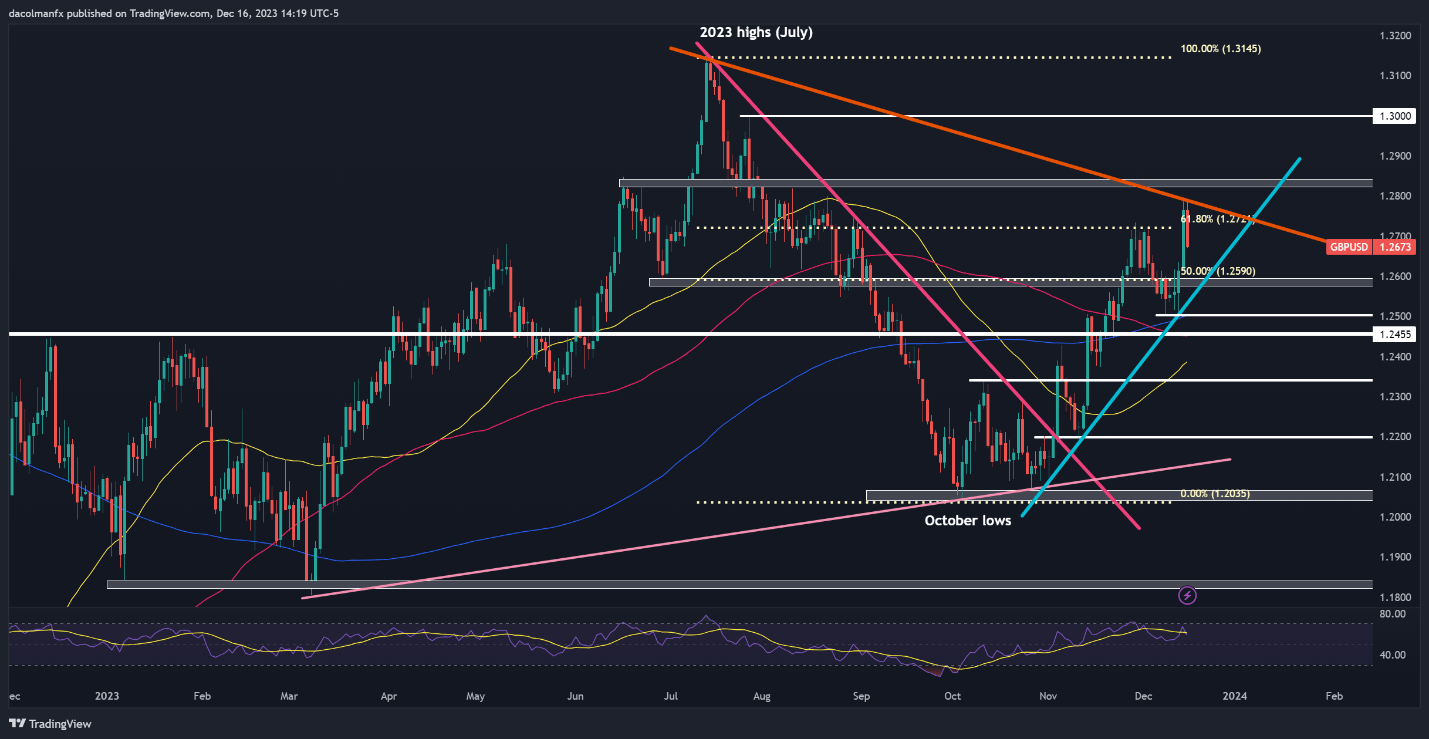Click the 2024 label on the time axis

(x=1235, y=695)
